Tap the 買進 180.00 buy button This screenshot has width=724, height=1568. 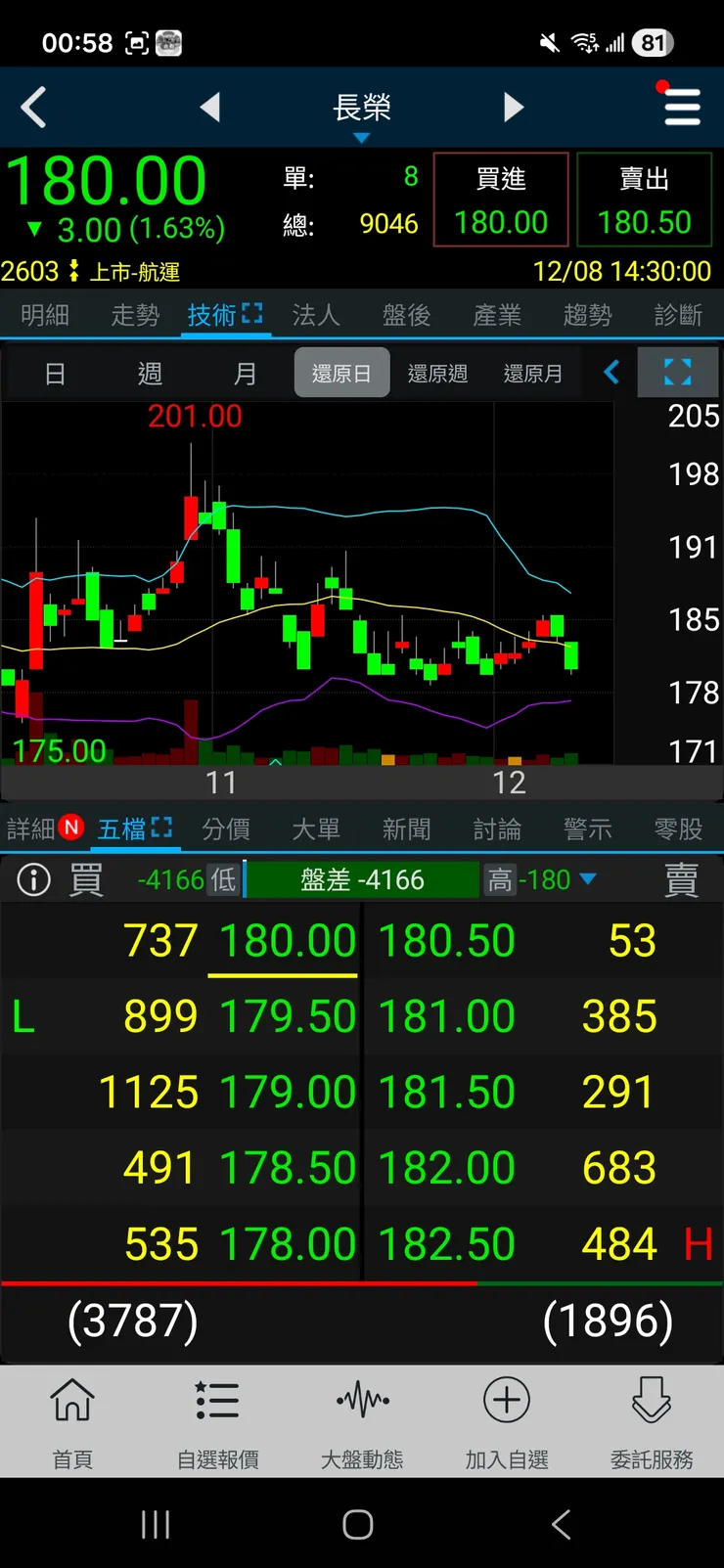coord(501,200)
